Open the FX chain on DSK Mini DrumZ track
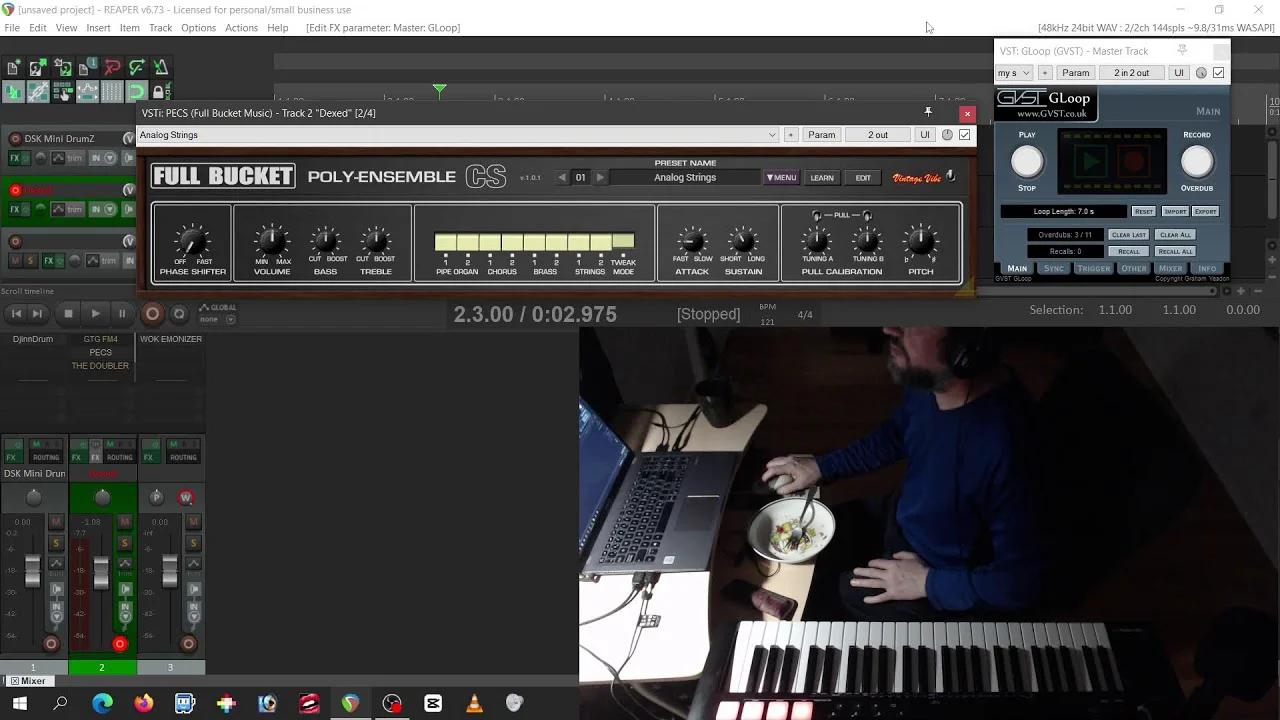This screenshot has width=1280, height=720. 14,158
